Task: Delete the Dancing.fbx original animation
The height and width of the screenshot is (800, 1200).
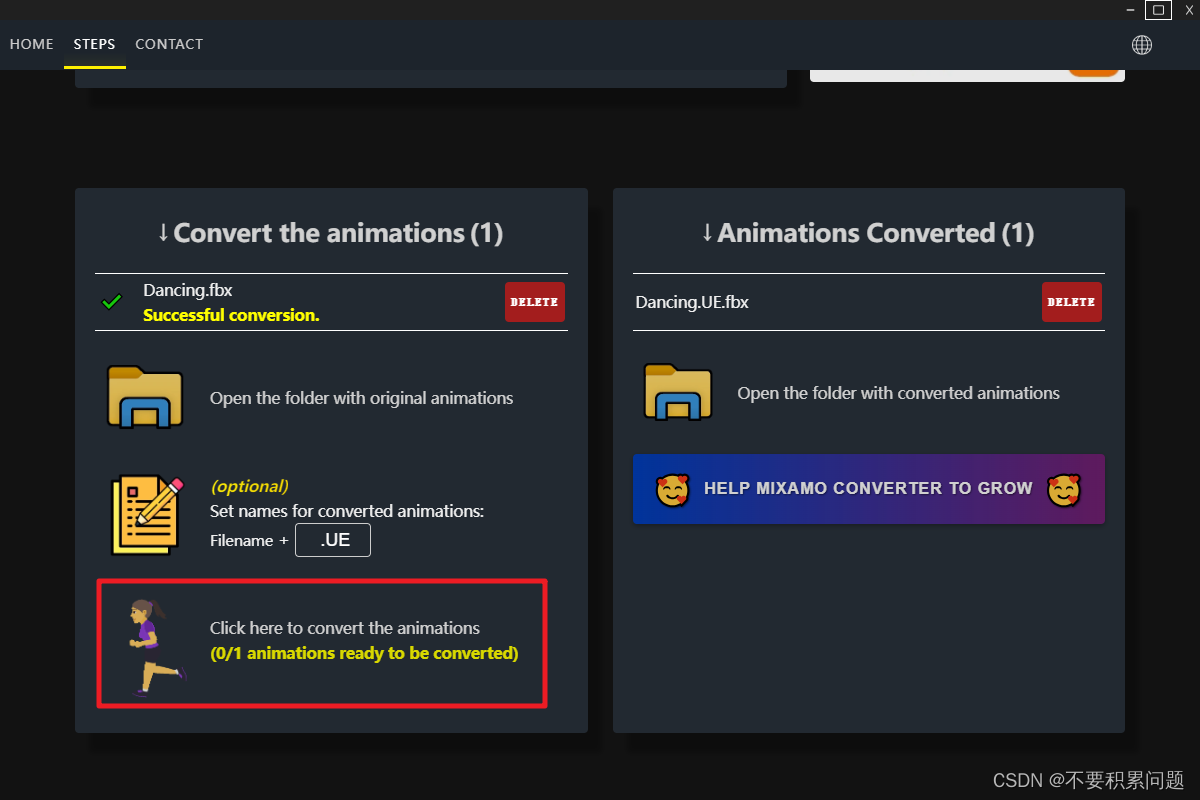Action: [535, 302]
